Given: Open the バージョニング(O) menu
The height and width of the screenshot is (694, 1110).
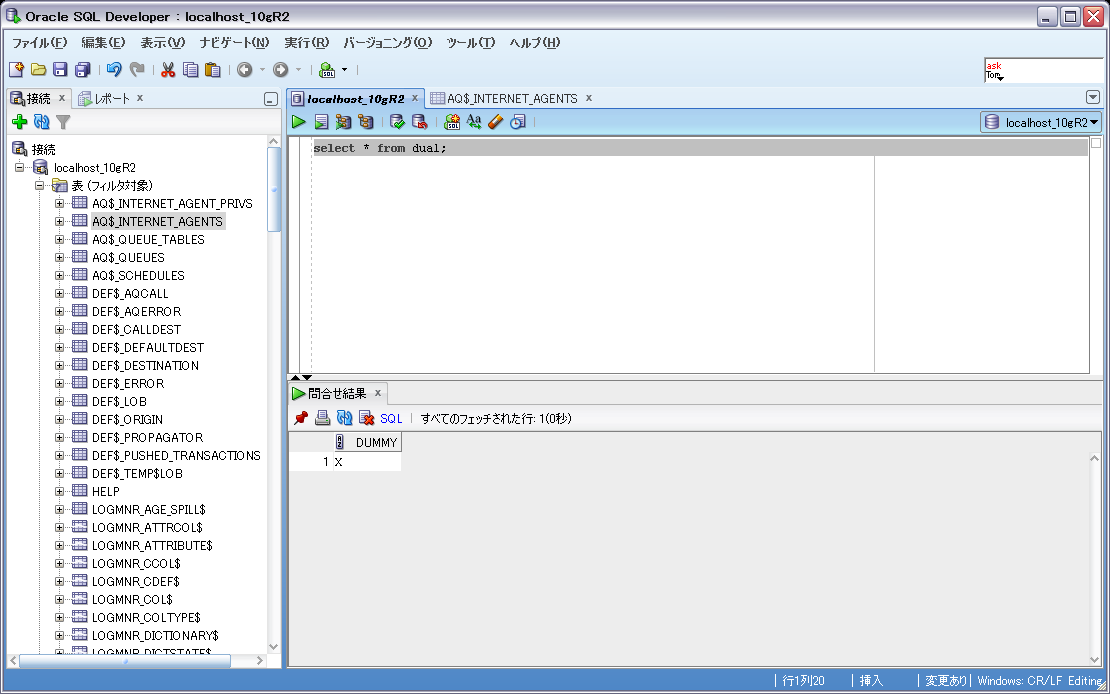Looking at the screenshot, I should [x=387, y=42].
